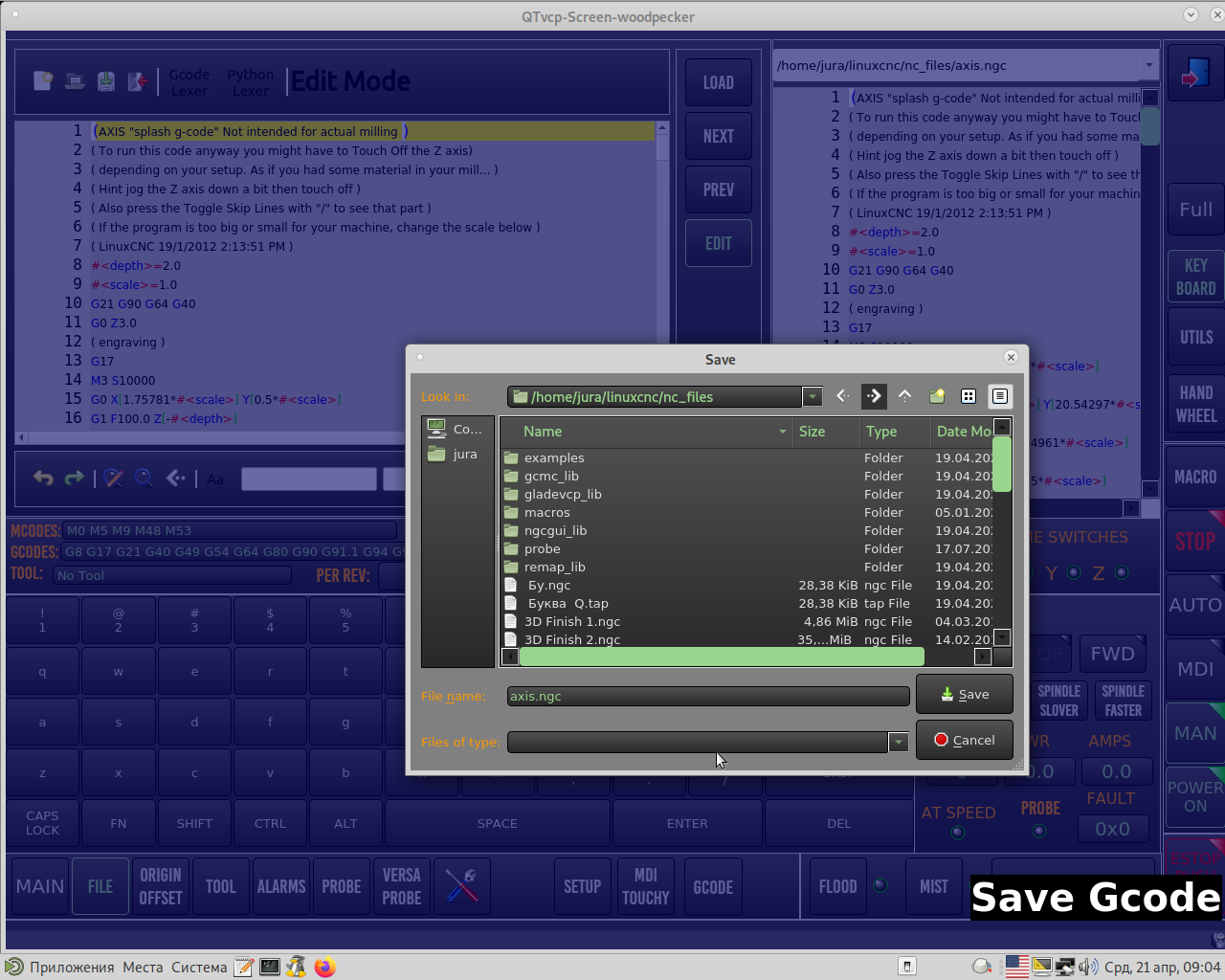Select jura home folder in dialog sidebar

pos(457,454)
